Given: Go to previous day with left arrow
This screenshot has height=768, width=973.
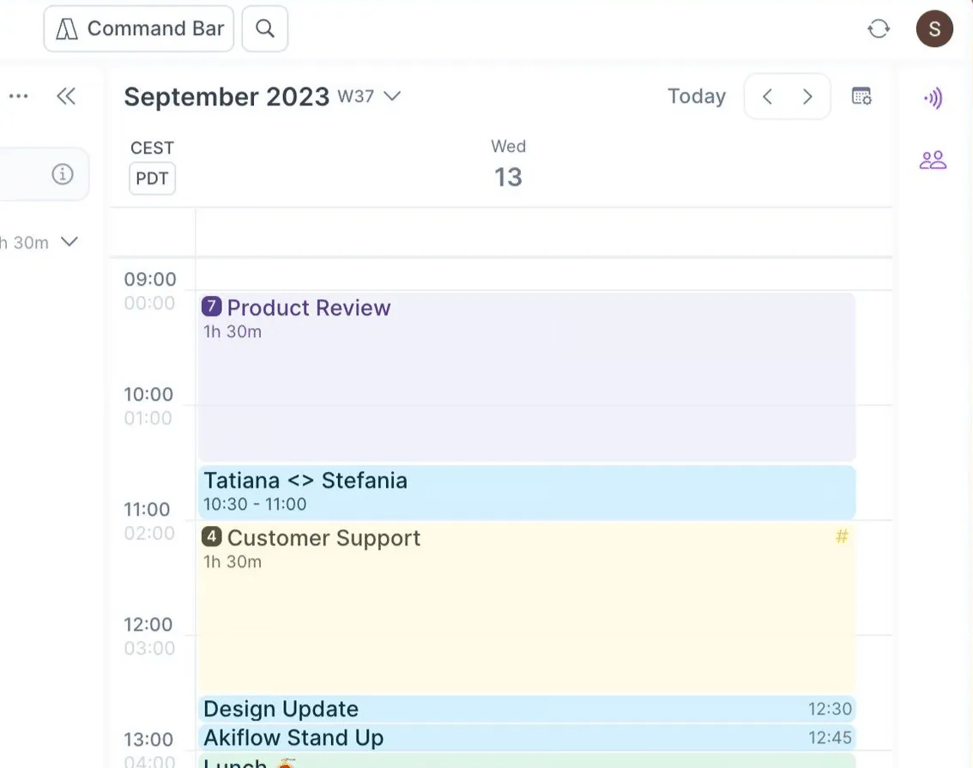Looking at the screenshot, I should click(x=767, y=96).
